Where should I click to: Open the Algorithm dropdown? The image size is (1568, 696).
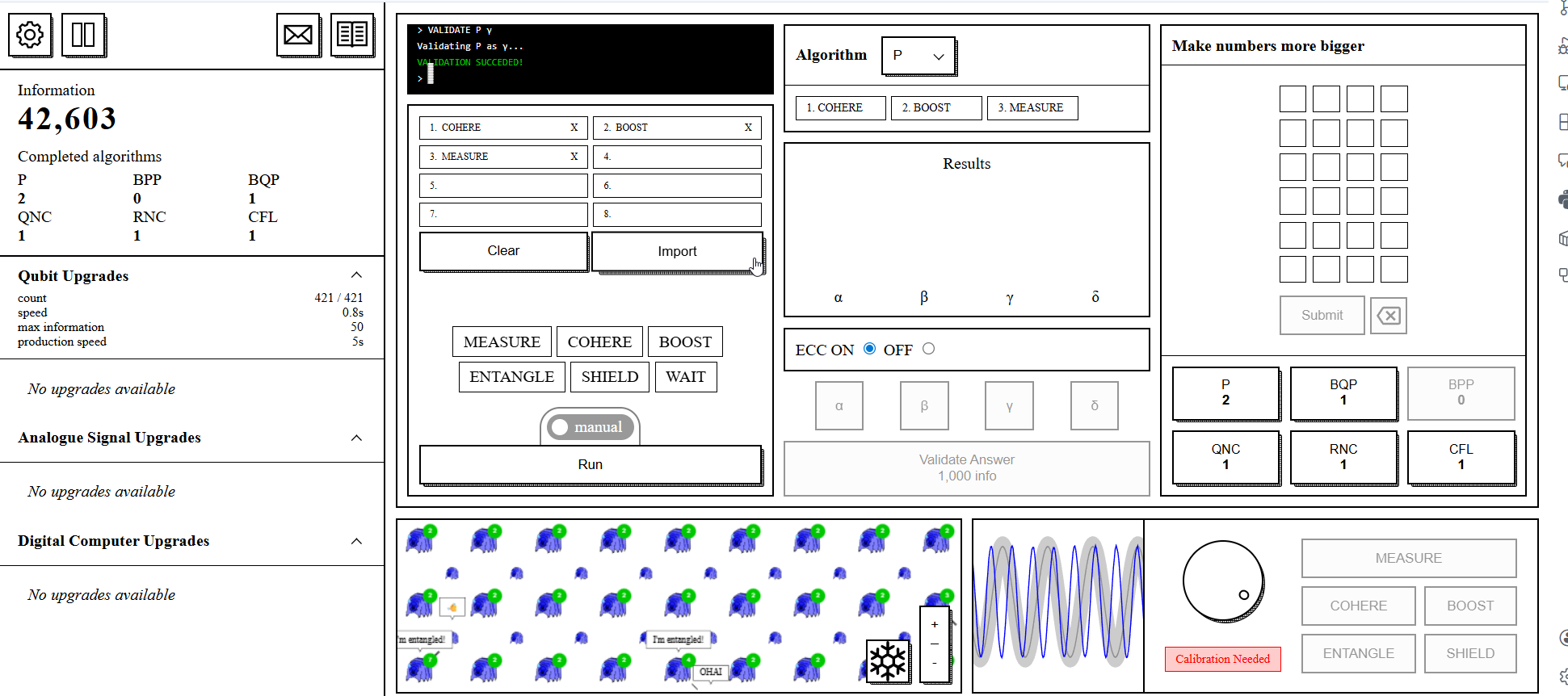click(919, 56)
